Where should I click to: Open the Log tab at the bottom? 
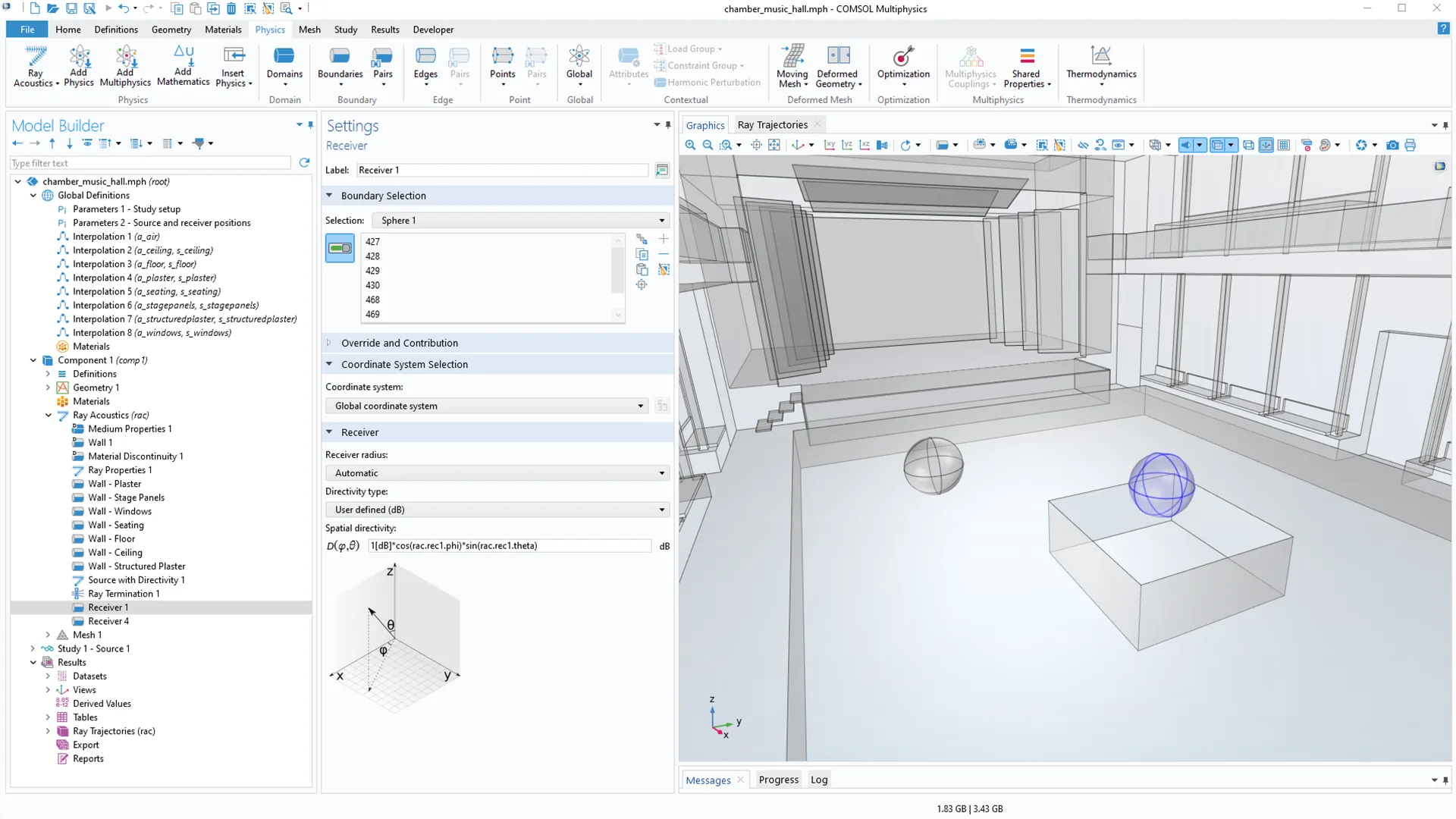(818, 780)
